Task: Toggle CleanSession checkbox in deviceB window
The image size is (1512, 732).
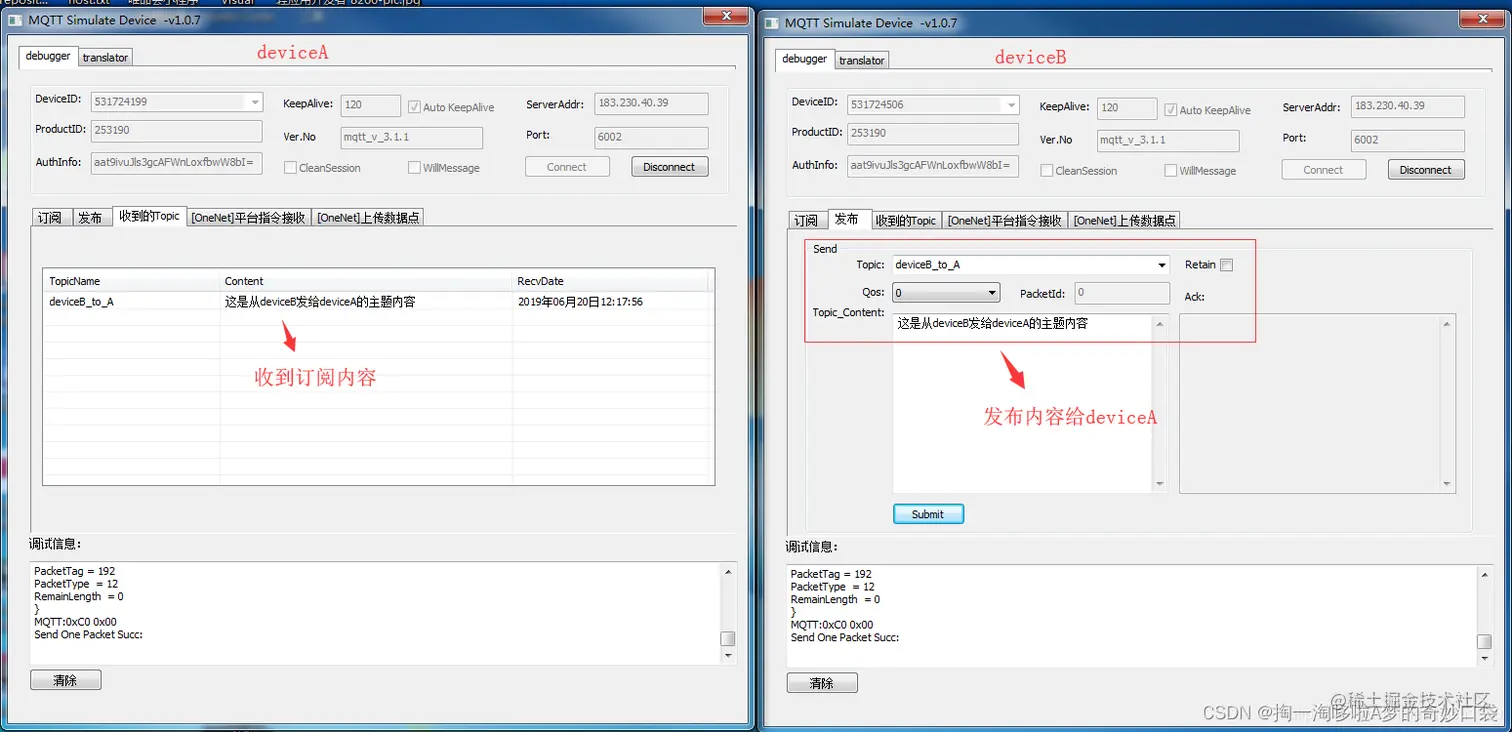Action: (x=1047, y=171)
